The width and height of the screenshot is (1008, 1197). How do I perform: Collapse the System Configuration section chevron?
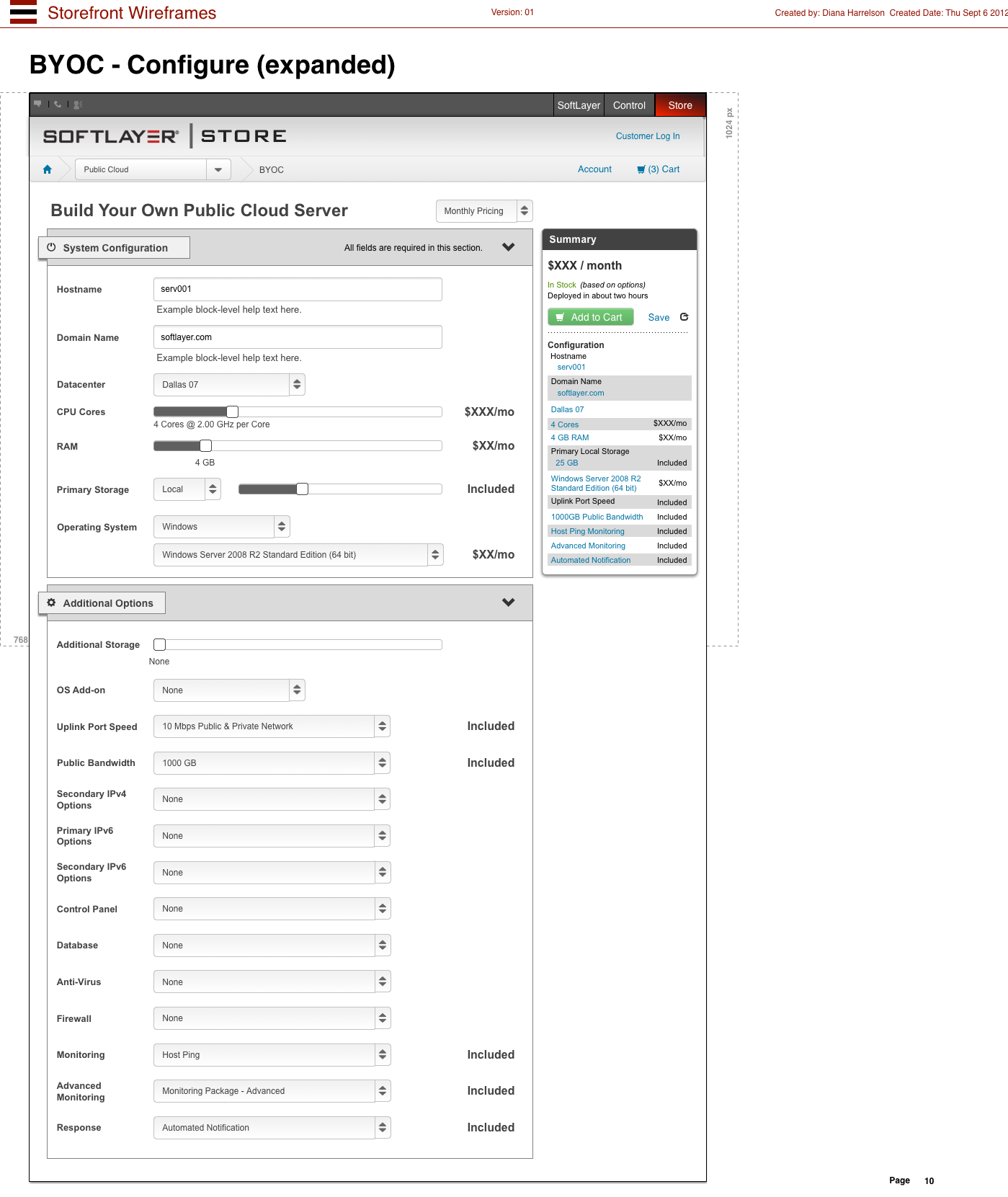pos(509,247)
